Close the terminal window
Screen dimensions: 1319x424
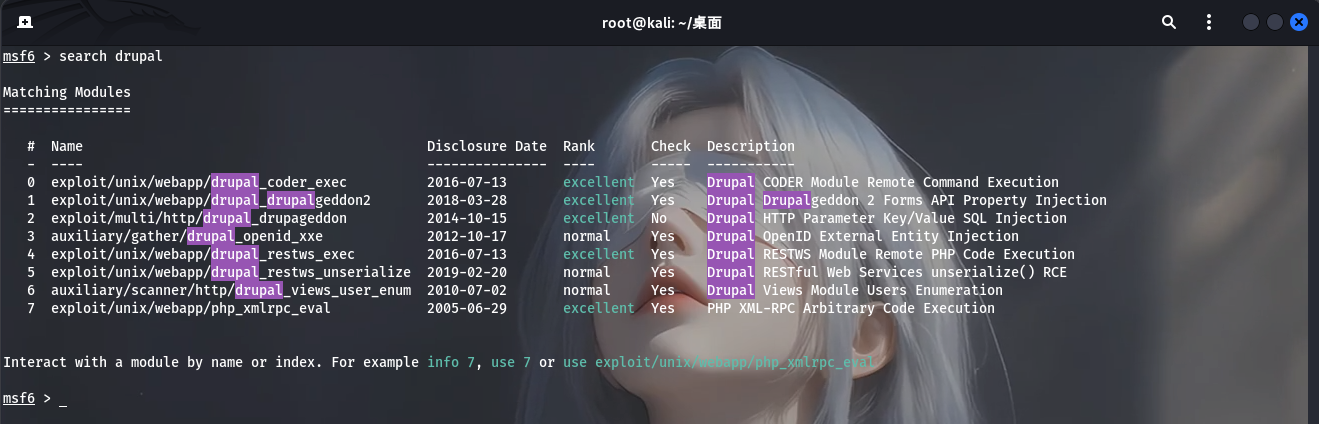point(1299,21)
